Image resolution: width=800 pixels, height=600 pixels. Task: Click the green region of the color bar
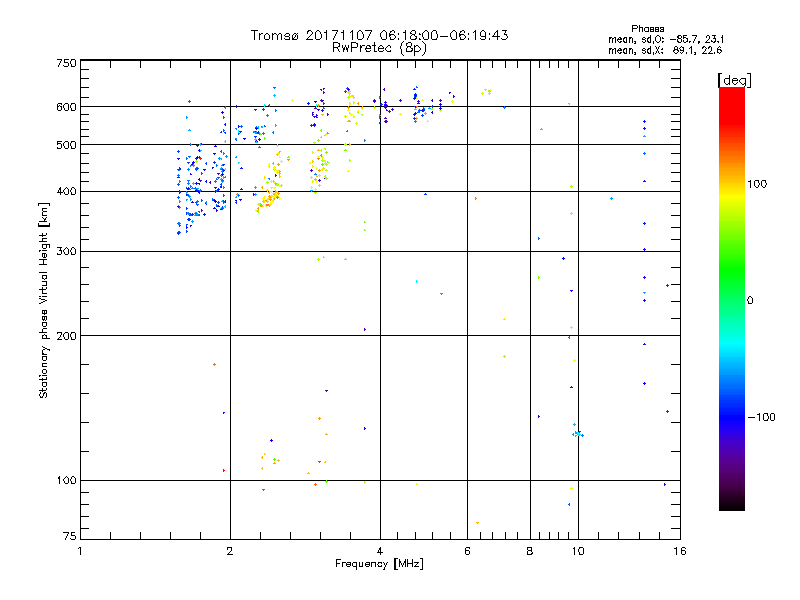click(731, 290)
